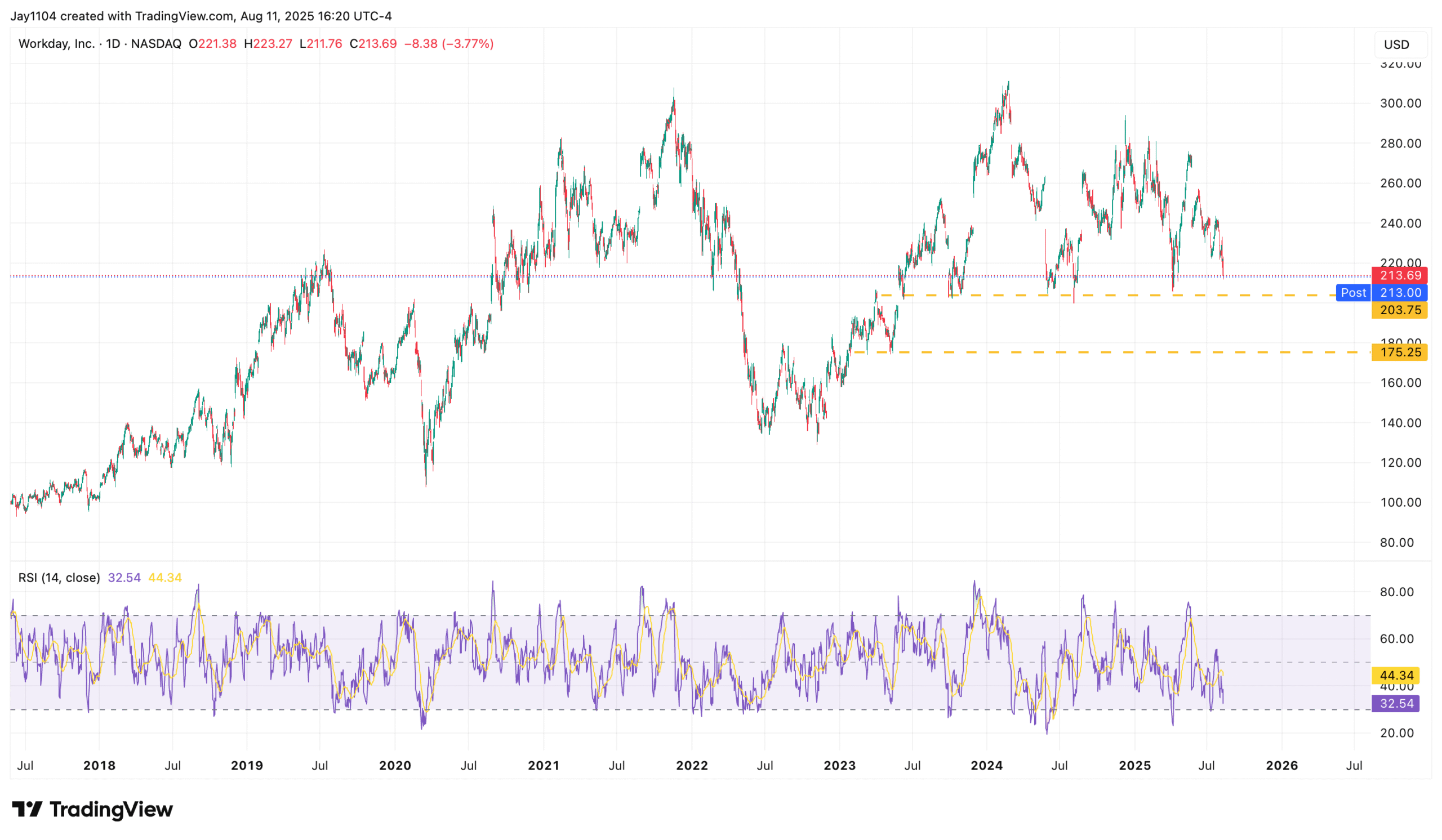Click the 140.00 price axis label
The height and width of the screenshot is (840, 1442).
click(x=1401, y=423)
